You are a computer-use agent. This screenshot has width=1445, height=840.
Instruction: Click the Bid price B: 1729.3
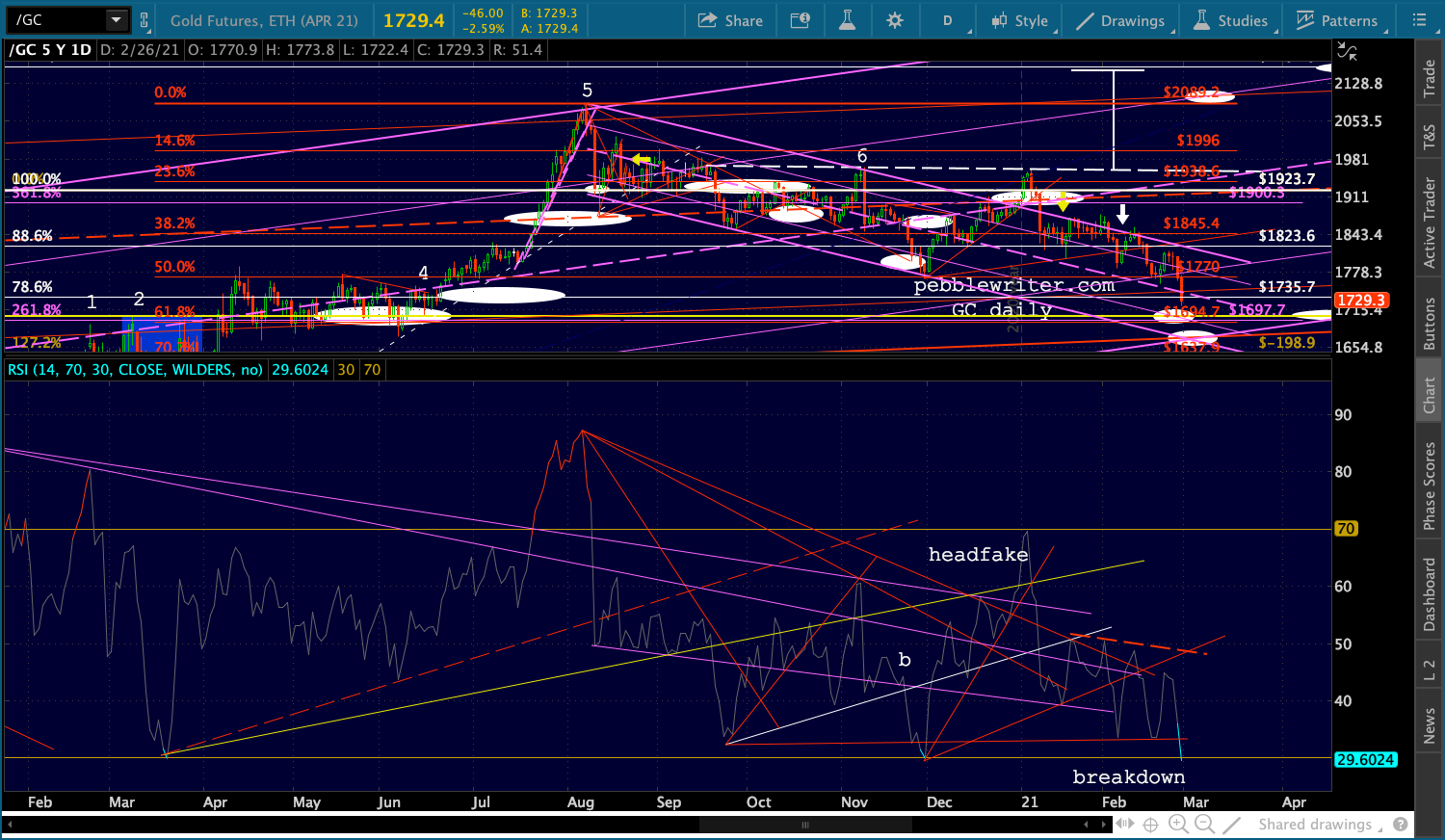[x=548, y=13]
